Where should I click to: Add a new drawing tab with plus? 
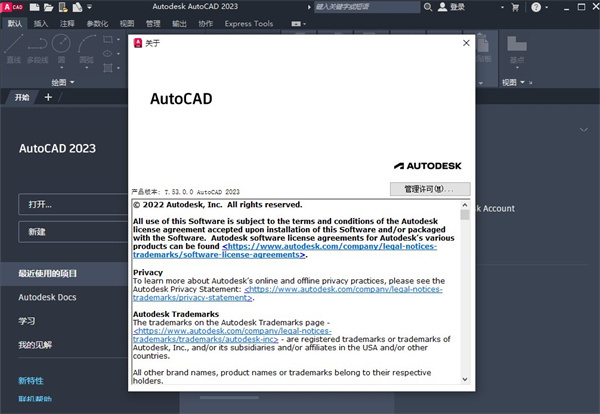click(48, 97)
